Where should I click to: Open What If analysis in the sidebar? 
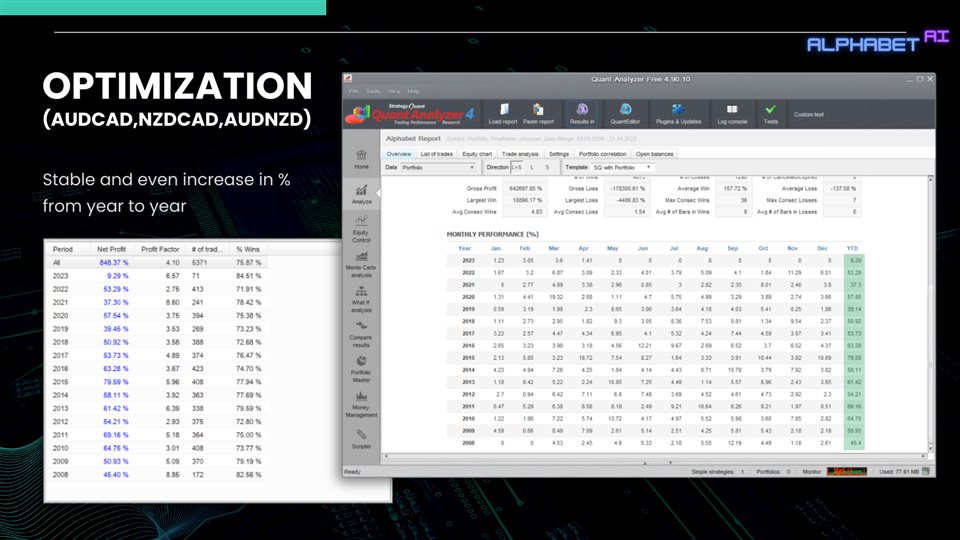click(361, 299)
